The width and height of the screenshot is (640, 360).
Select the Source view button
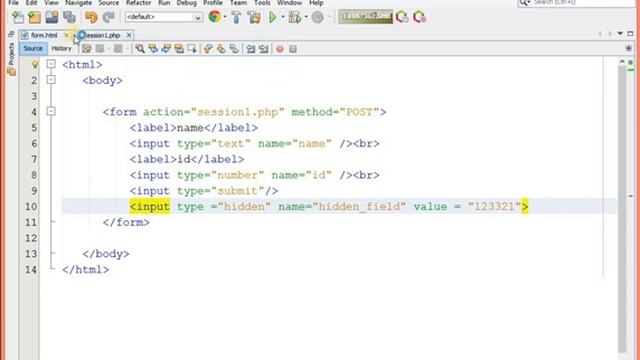click(x=33, y=49)
